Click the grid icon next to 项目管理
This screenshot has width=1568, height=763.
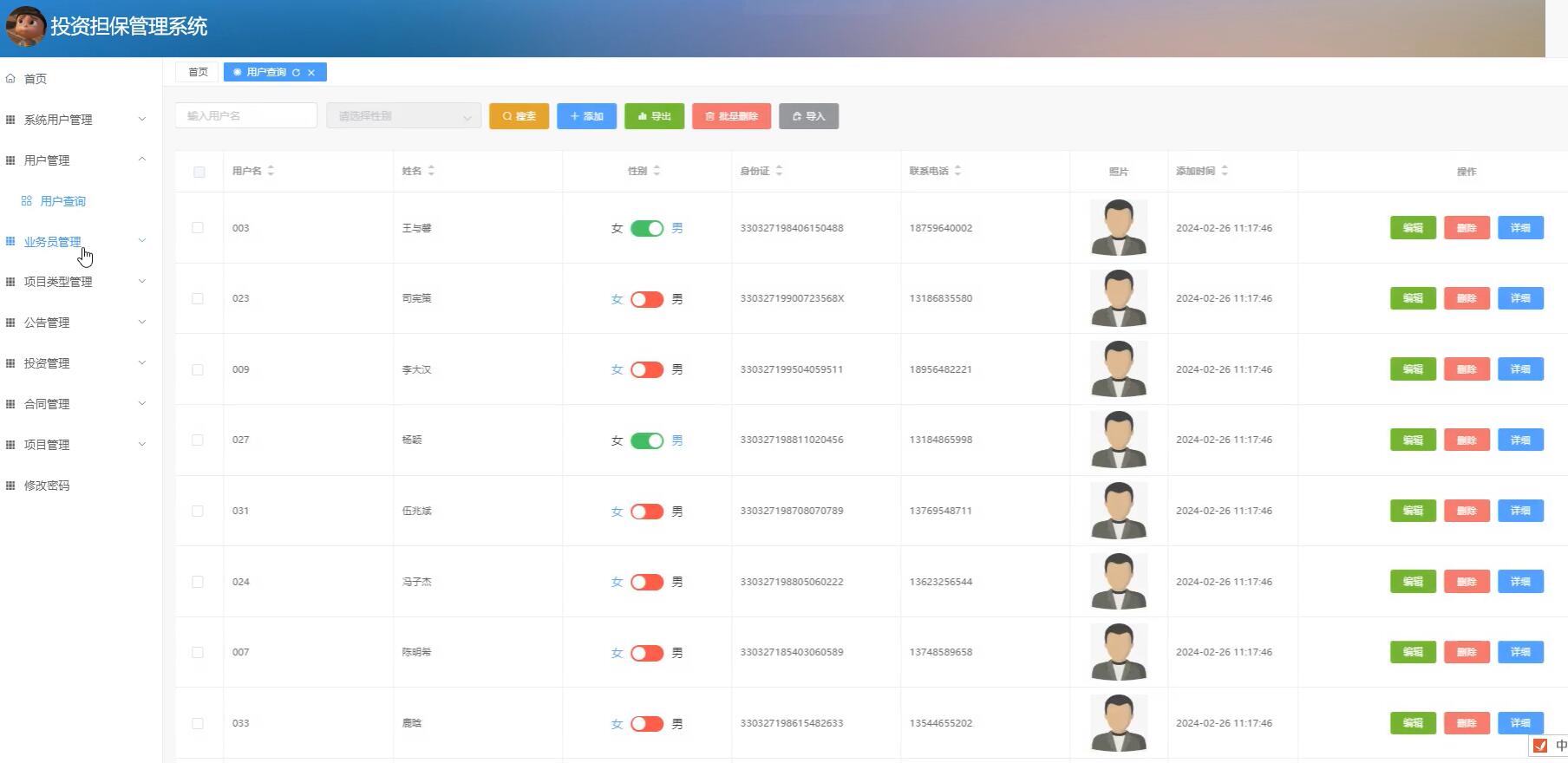pos(10,445)
